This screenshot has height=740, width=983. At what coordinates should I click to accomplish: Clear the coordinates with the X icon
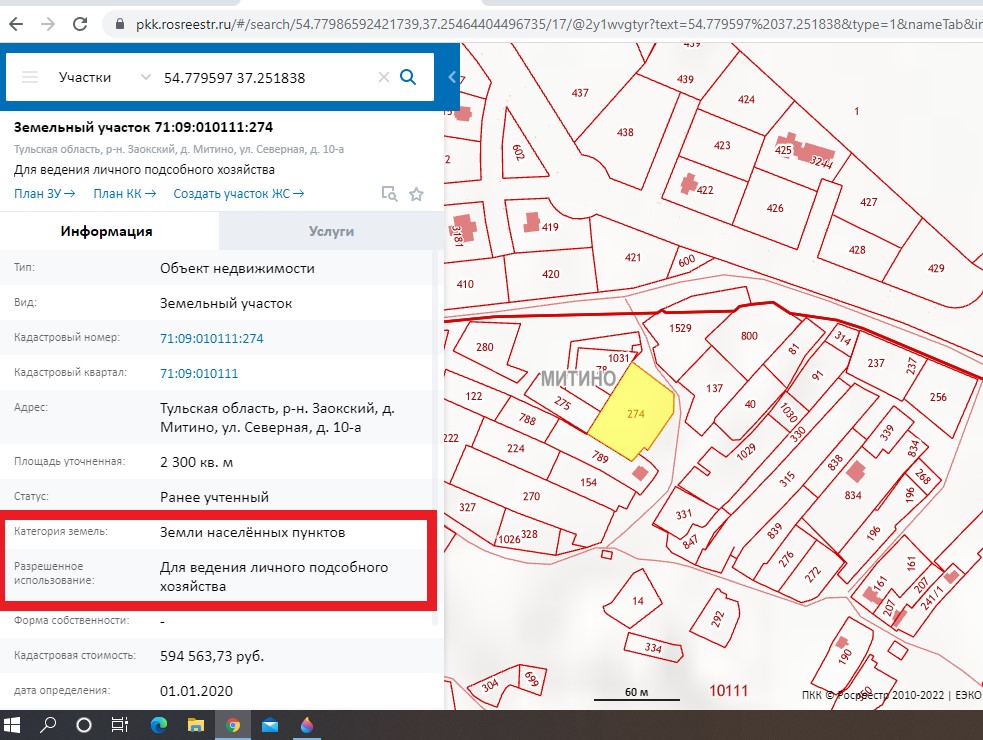coord(384,77)
